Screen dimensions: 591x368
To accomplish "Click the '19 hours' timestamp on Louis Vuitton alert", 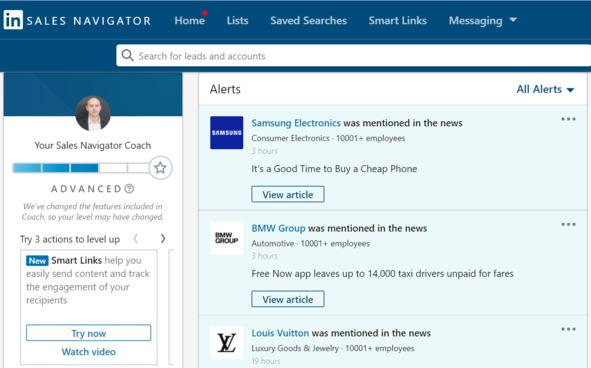I will point(266,361).
